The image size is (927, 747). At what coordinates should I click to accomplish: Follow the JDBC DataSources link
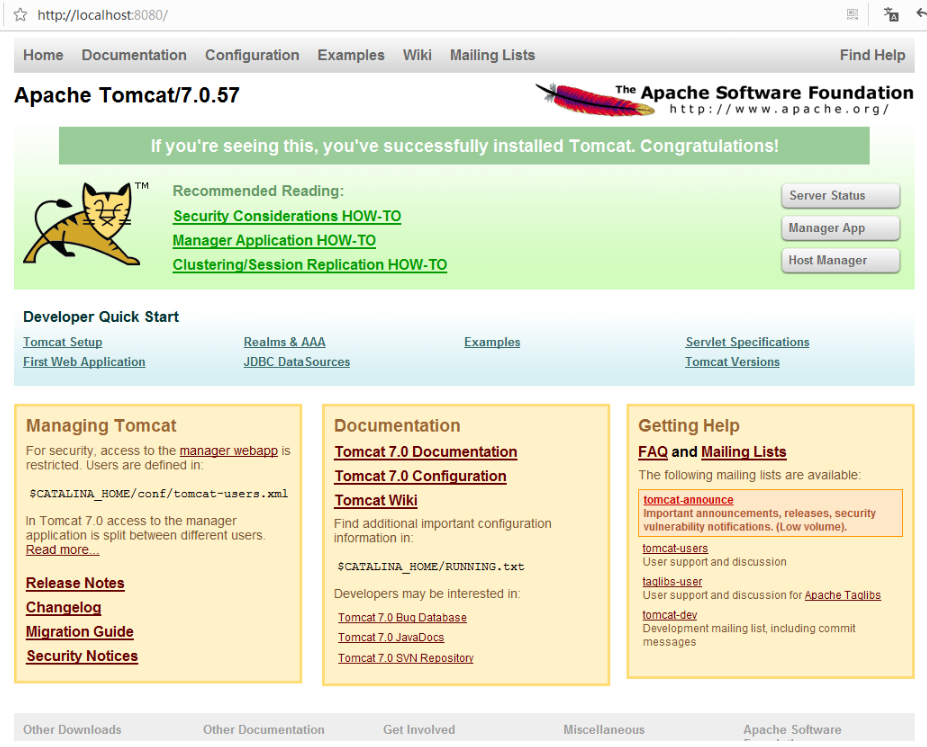tap(297, 362)
